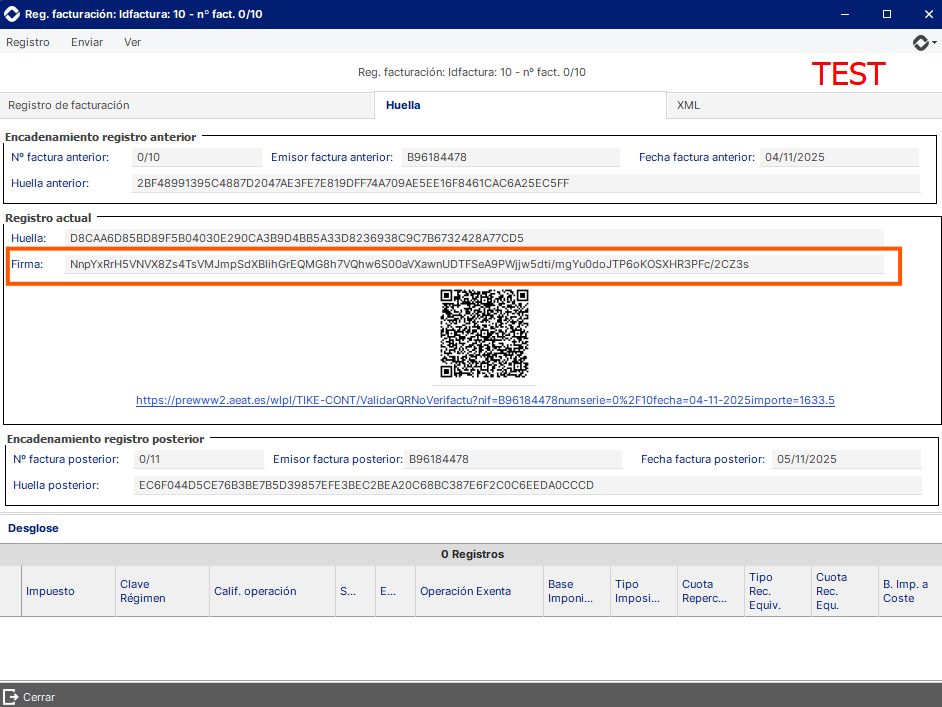
Task: Click the Base Imponi... column header
Action: point(577,591)
